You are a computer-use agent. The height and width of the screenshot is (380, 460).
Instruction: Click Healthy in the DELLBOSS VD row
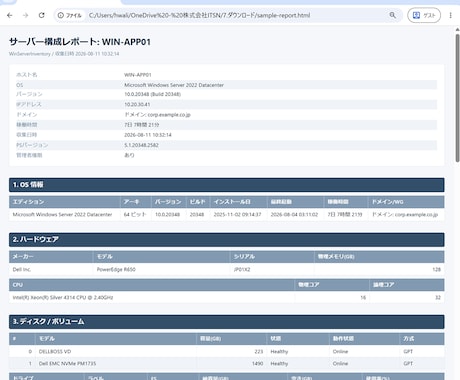coord(279,351)
